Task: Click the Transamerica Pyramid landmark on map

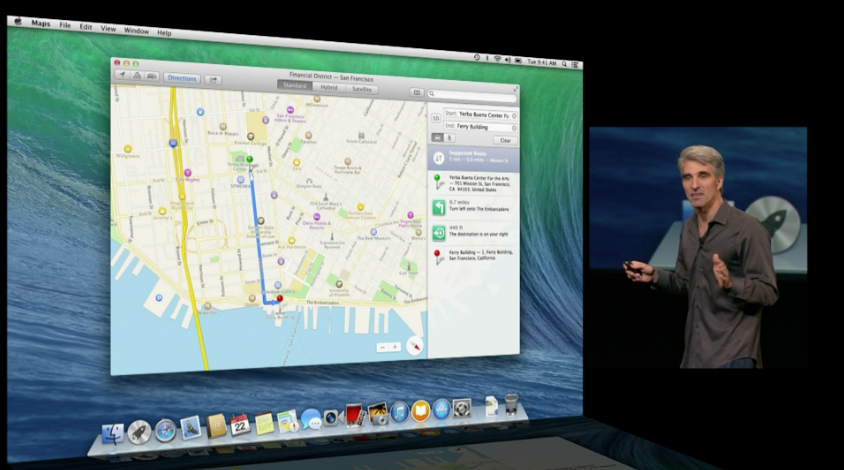Action: pos(332,237)
